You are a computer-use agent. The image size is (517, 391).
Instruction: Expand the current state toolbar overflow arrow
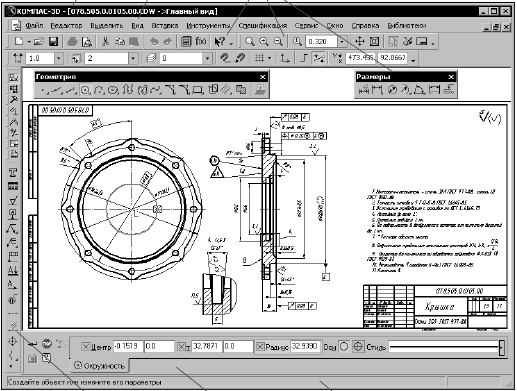point(414,60)
